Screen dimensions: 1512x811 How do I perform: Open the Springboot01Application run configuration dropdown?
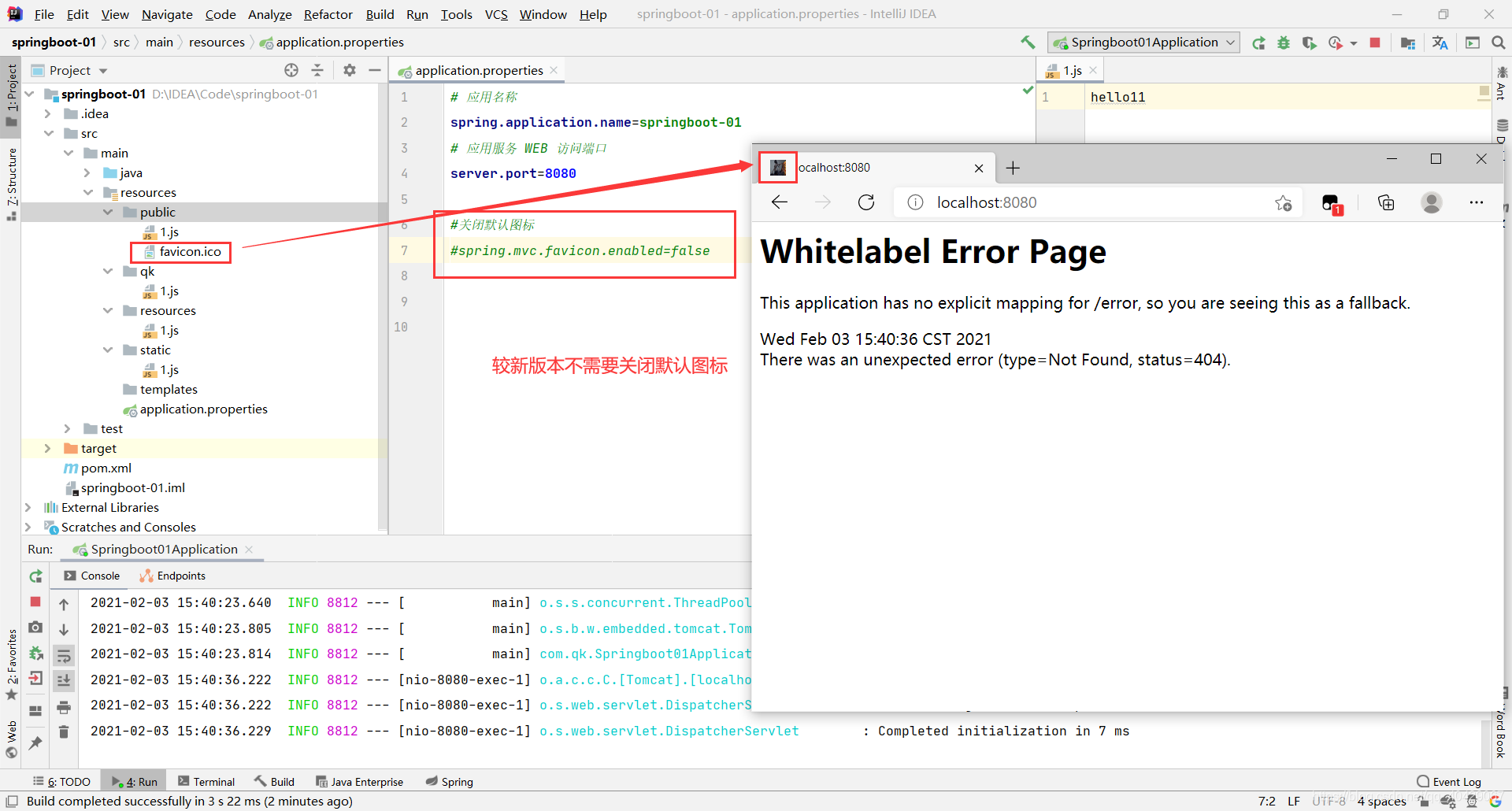(x=1143, y=43)
